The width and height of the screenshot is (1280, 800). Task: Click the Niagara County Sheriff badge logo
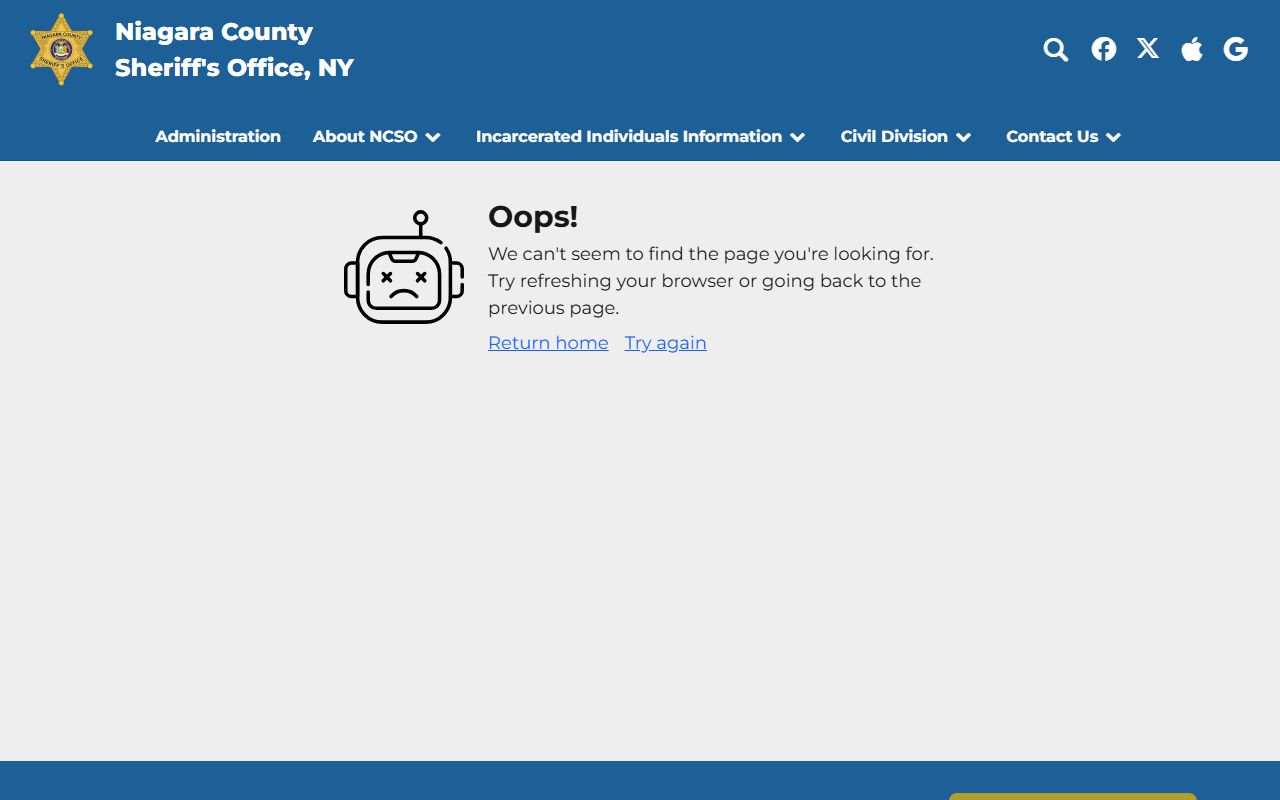(x=61, y=49)
